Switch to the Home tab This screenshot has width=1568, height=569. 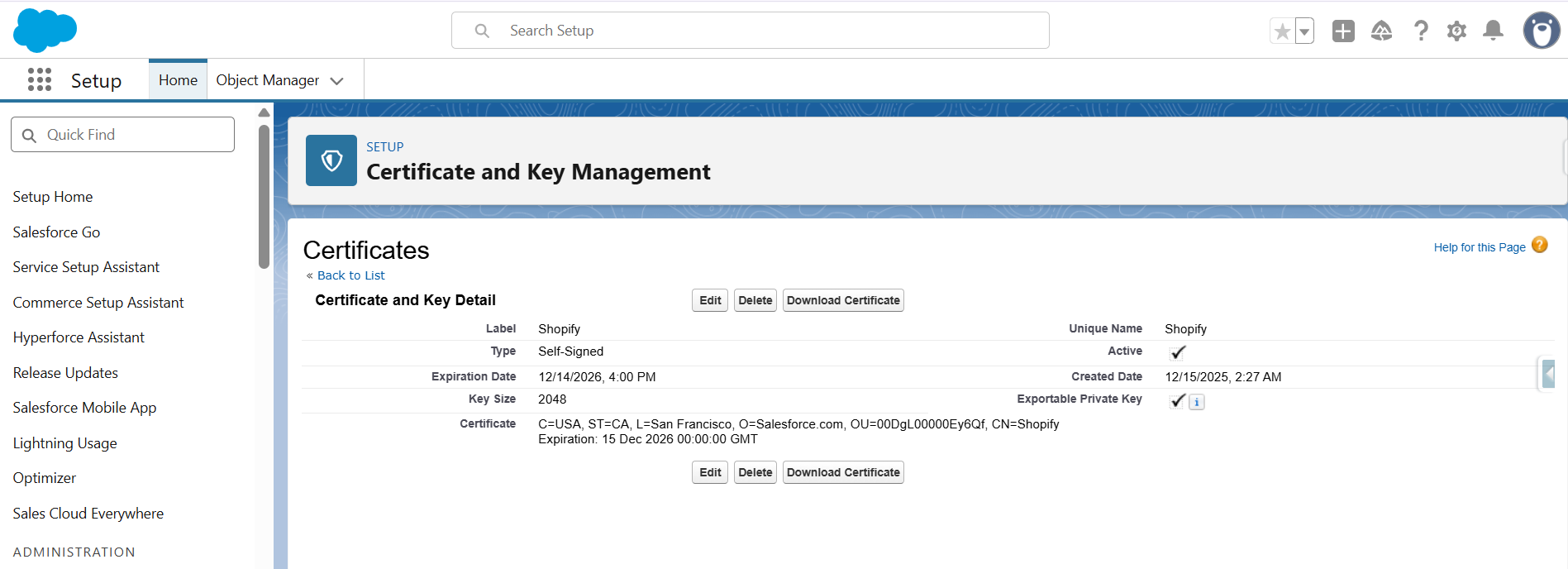[178, 80]
